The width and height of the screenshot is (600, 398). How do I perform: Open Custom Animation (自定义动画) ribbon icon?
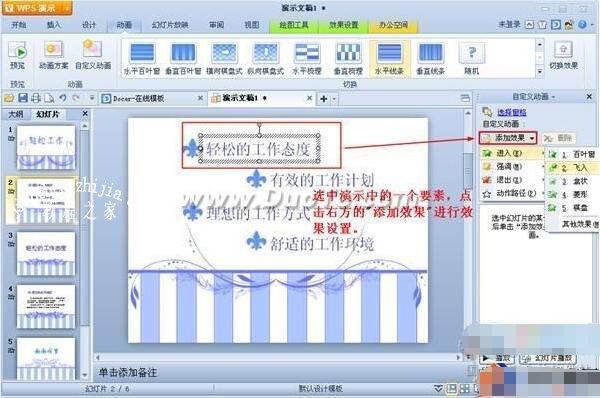pyautogui.click(x=92, y=49)
